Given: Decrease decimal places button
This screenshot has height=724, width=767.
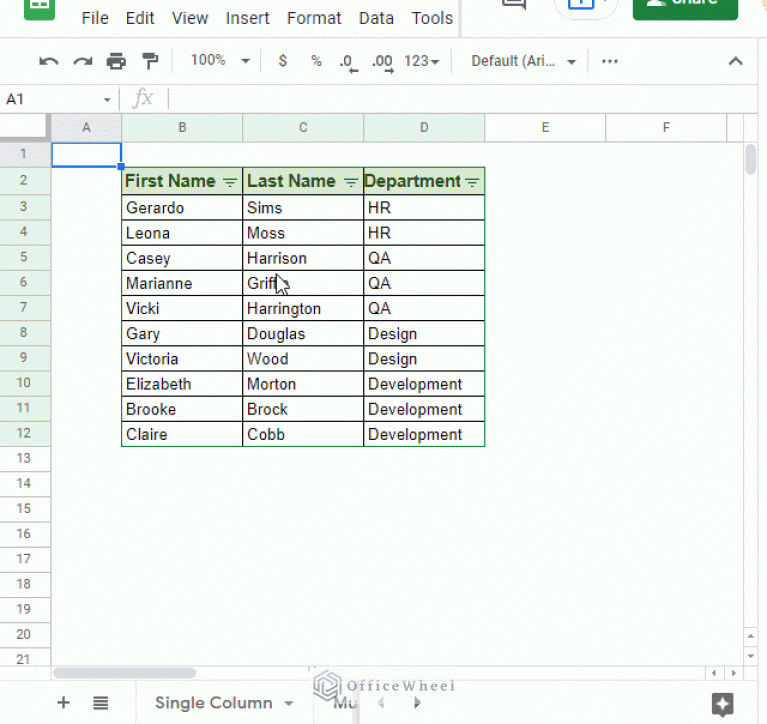Looking at the screenshot, I should point(348,63).
